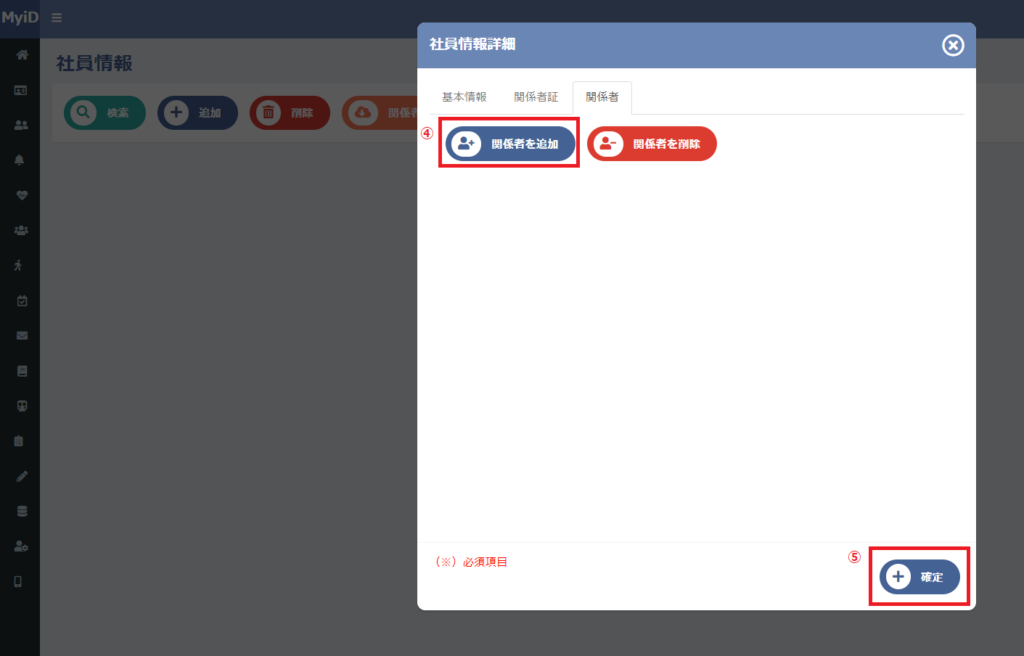Click the mobile phone sidebar icon

(x=18, y=582)
